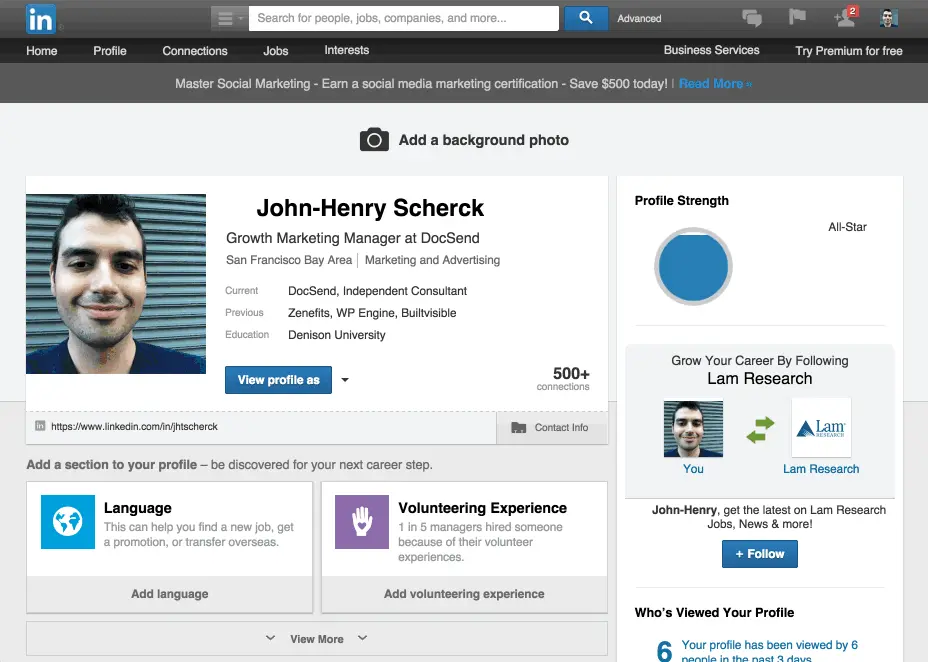
Task: Open the messages speech bubble icon
Action: 752,18
